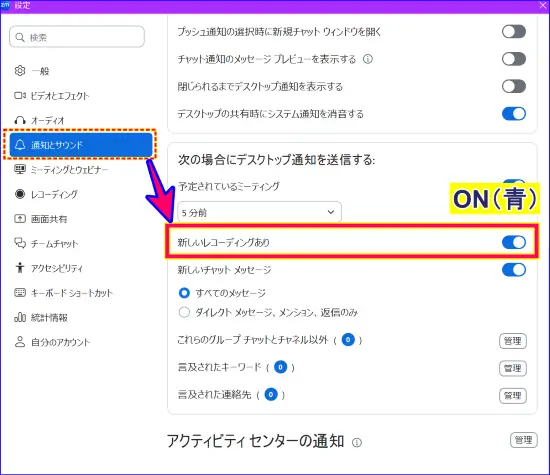Select ダイレクト メッセージ、メンション、返信のみ radio button
This screenshot has height=475, width=550.
(184, 312)
